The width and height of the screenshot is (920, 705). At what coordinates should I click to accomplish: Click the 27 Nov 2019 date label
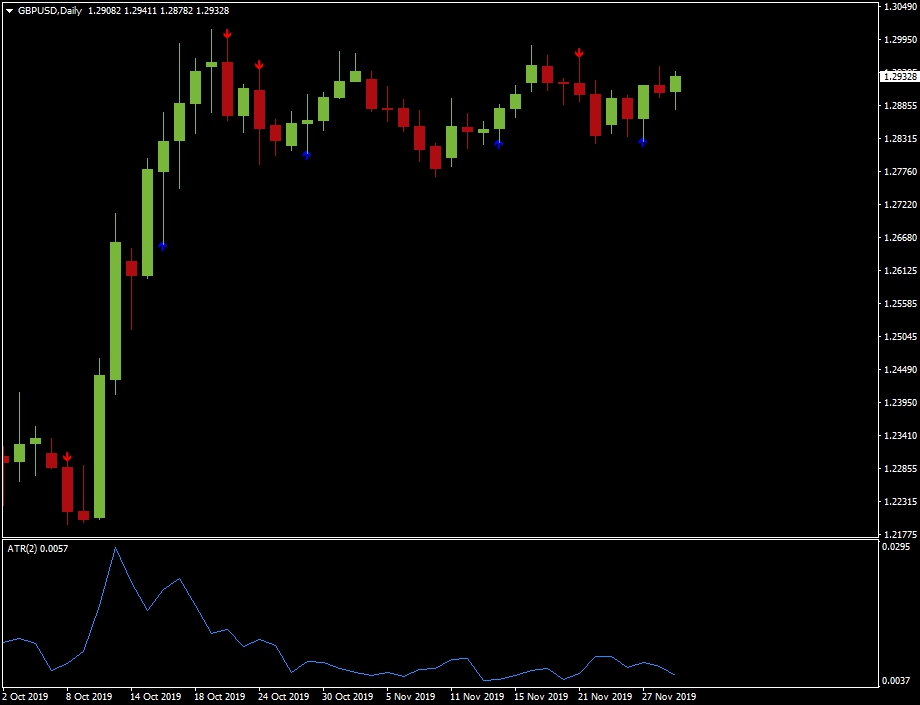tap(669, 696)
